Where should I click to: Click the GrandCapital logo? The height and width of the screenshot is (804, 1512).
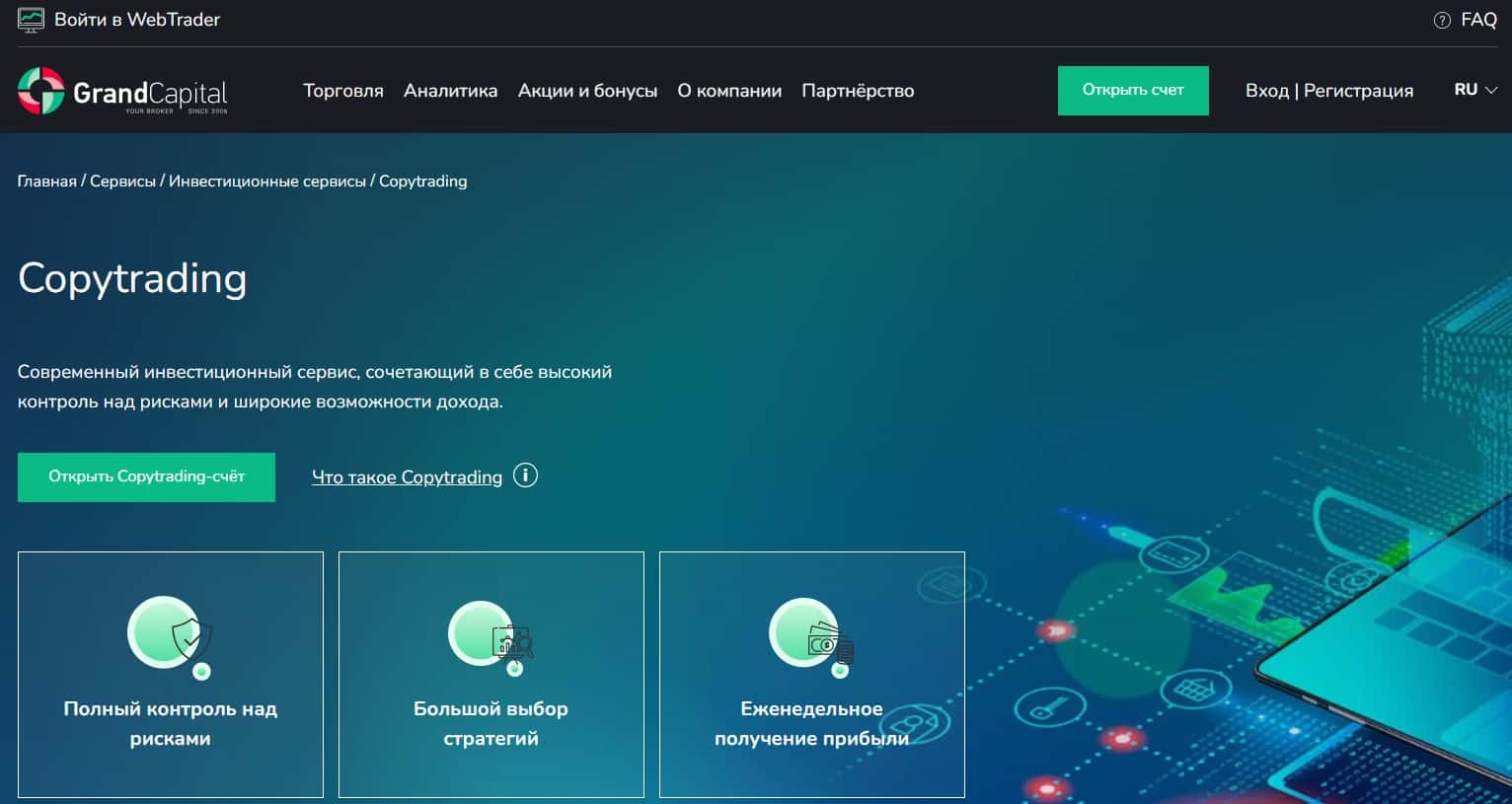pos(122,91)
